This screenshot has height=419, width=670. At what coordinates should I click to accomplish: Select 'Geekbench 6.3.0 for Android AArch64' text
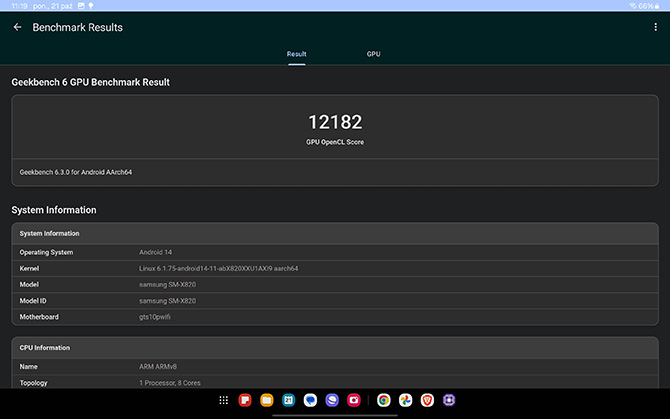tap(76, 172)
